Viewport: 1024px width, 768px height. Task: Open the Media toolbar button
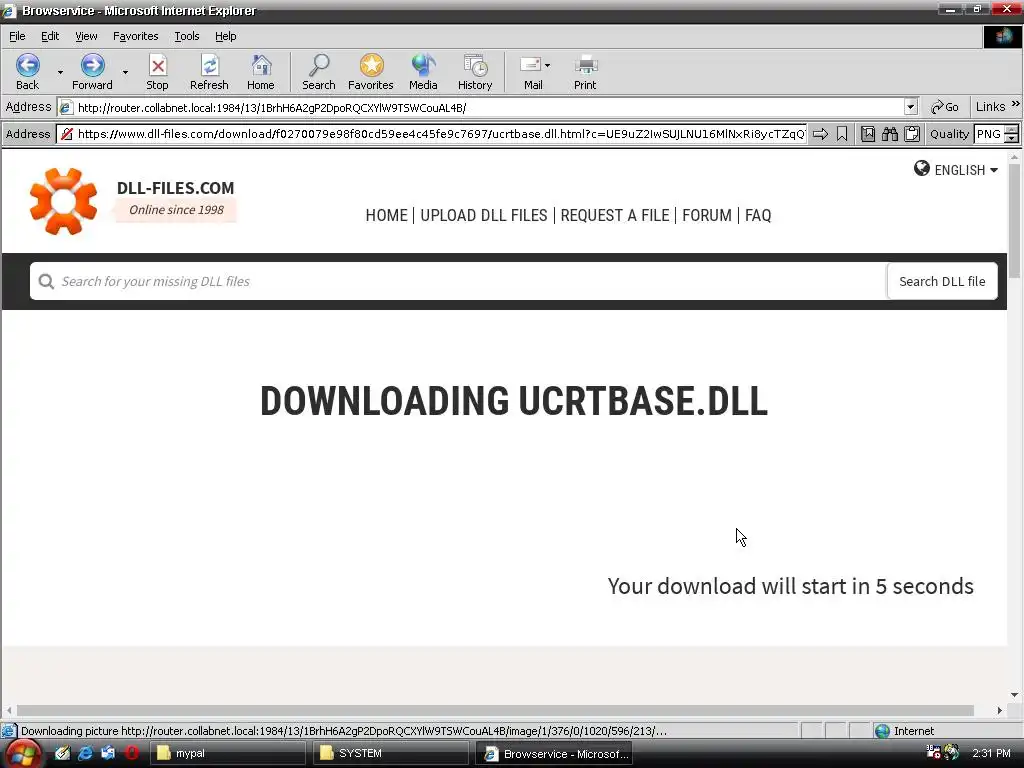pyautogui.click(x=423, y=72)
